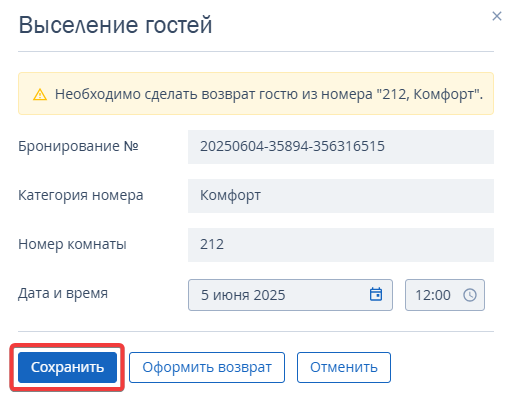
Task: Click the Бронирование № label
Action: (x=78, y=146)
